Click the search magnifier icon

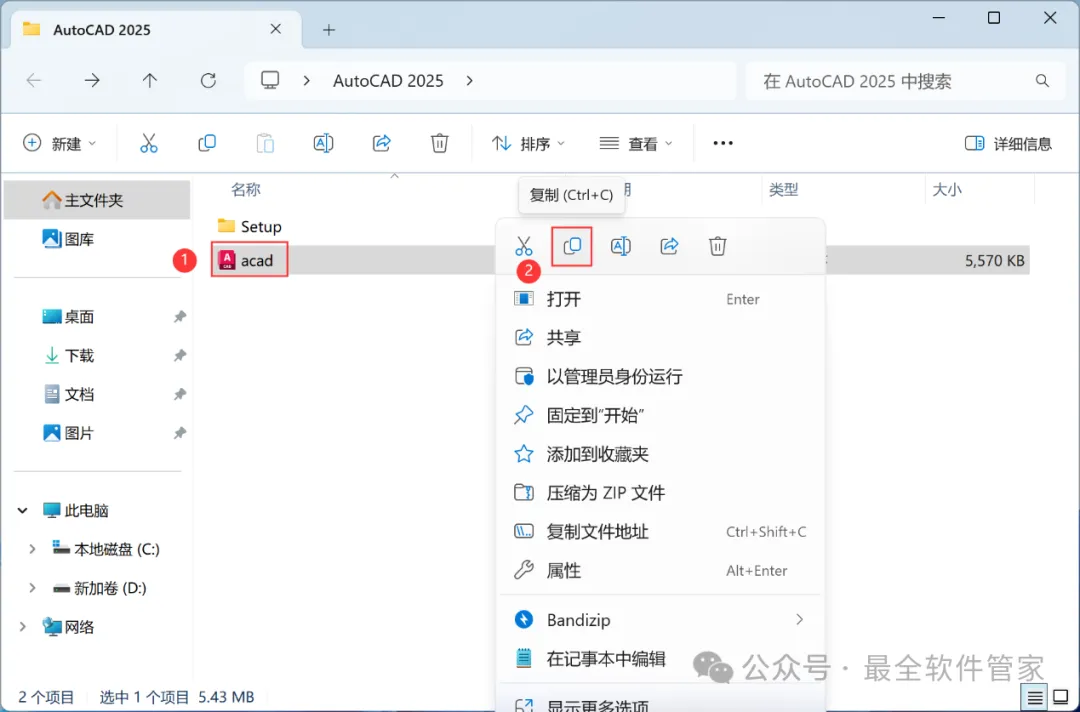click(x=1043, y=81)
